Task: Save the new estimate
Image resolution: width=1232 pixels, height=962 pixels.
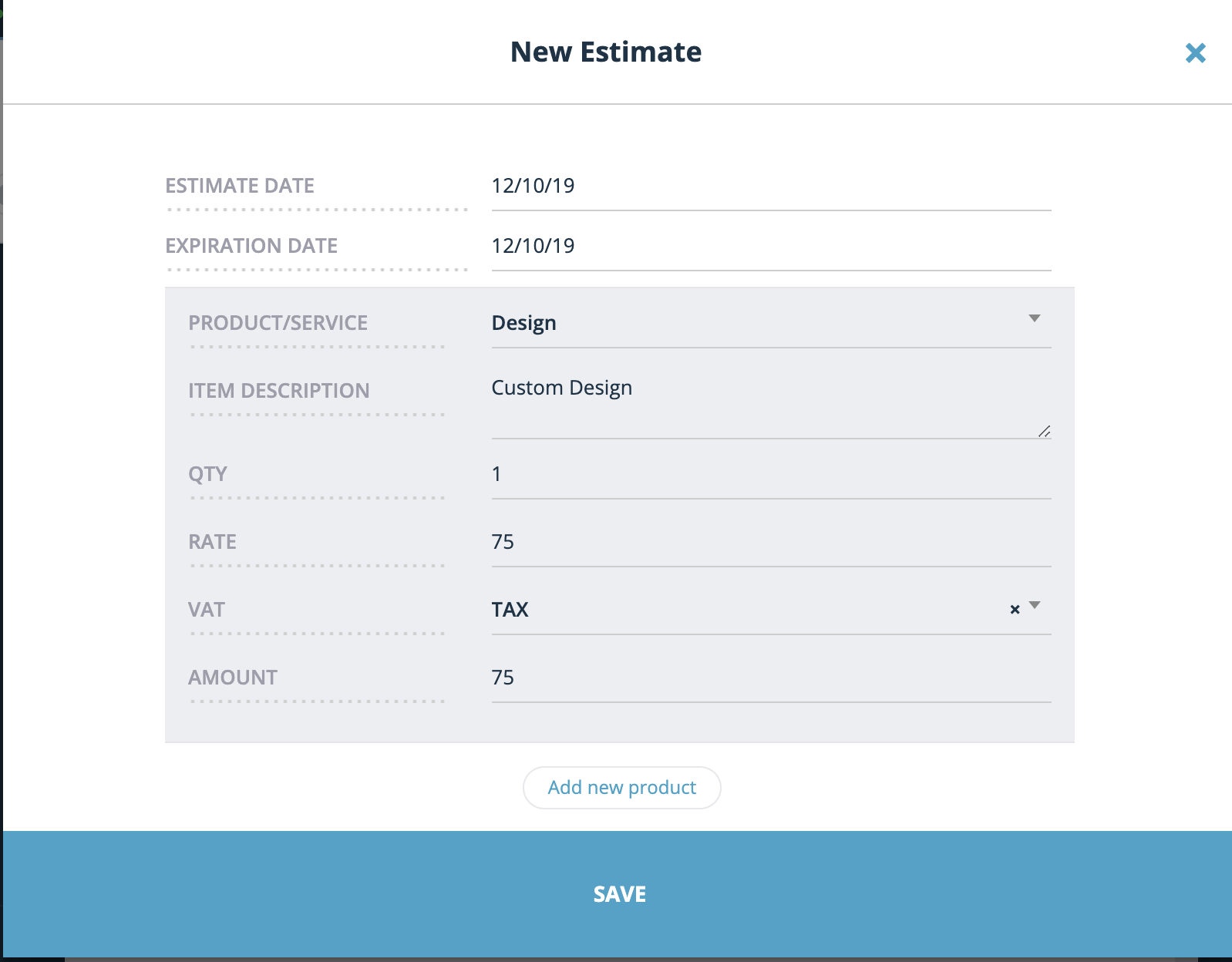Action: 618,894
